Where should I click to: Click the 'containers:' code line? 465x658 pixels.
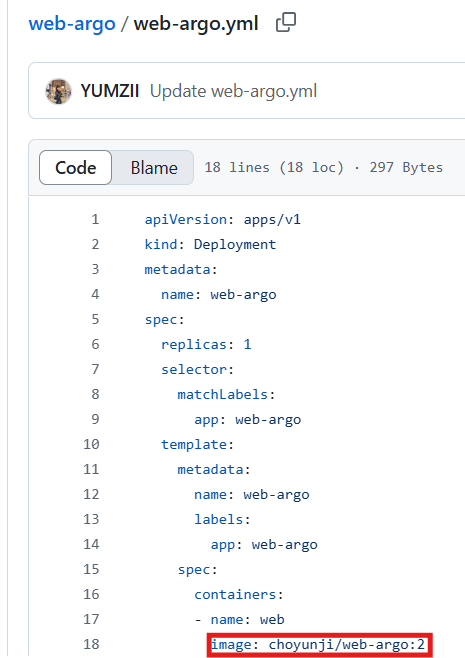pos(239,595)
